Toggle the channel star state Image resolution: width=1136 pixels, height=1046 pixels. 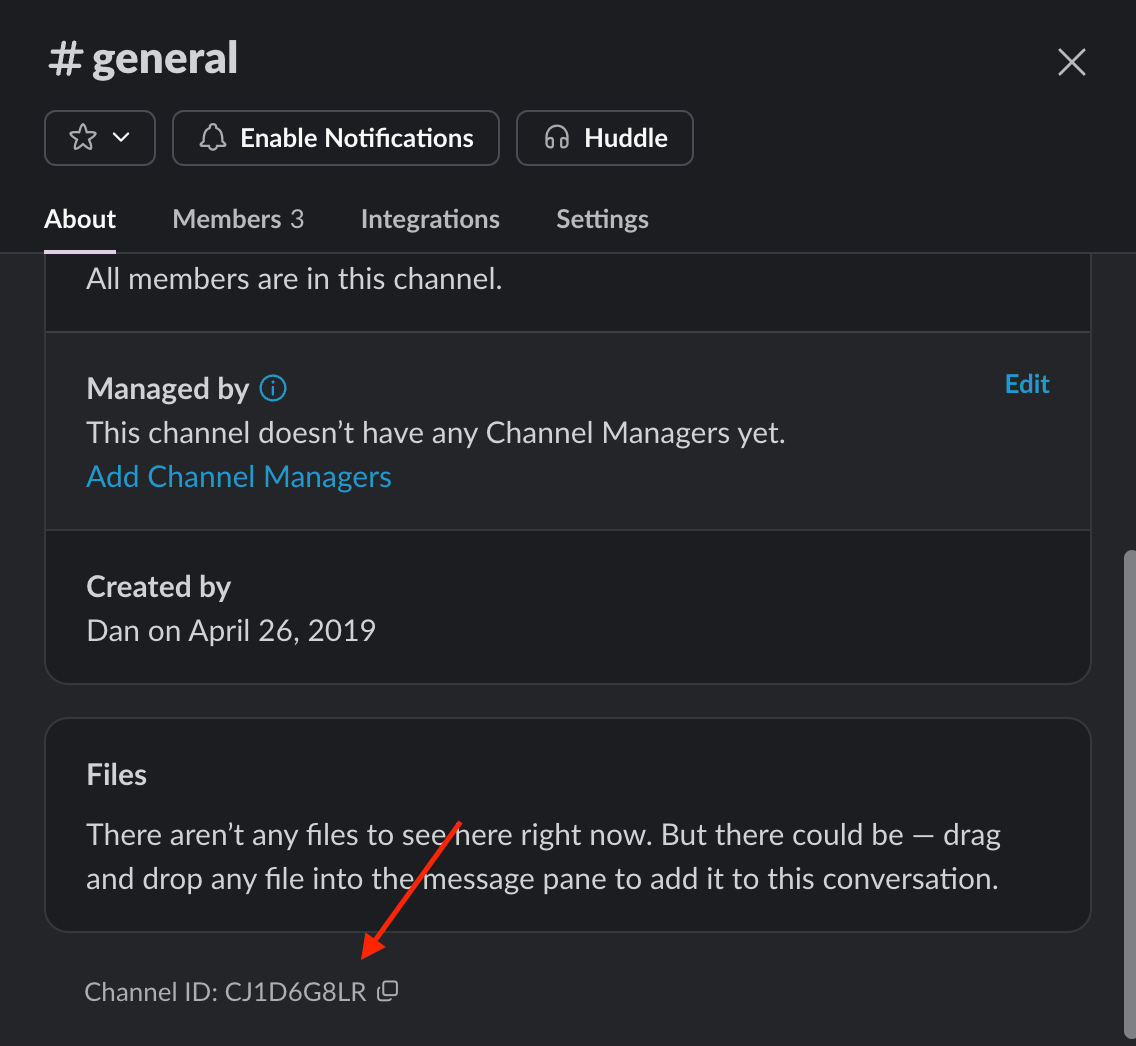pos(85,137)
